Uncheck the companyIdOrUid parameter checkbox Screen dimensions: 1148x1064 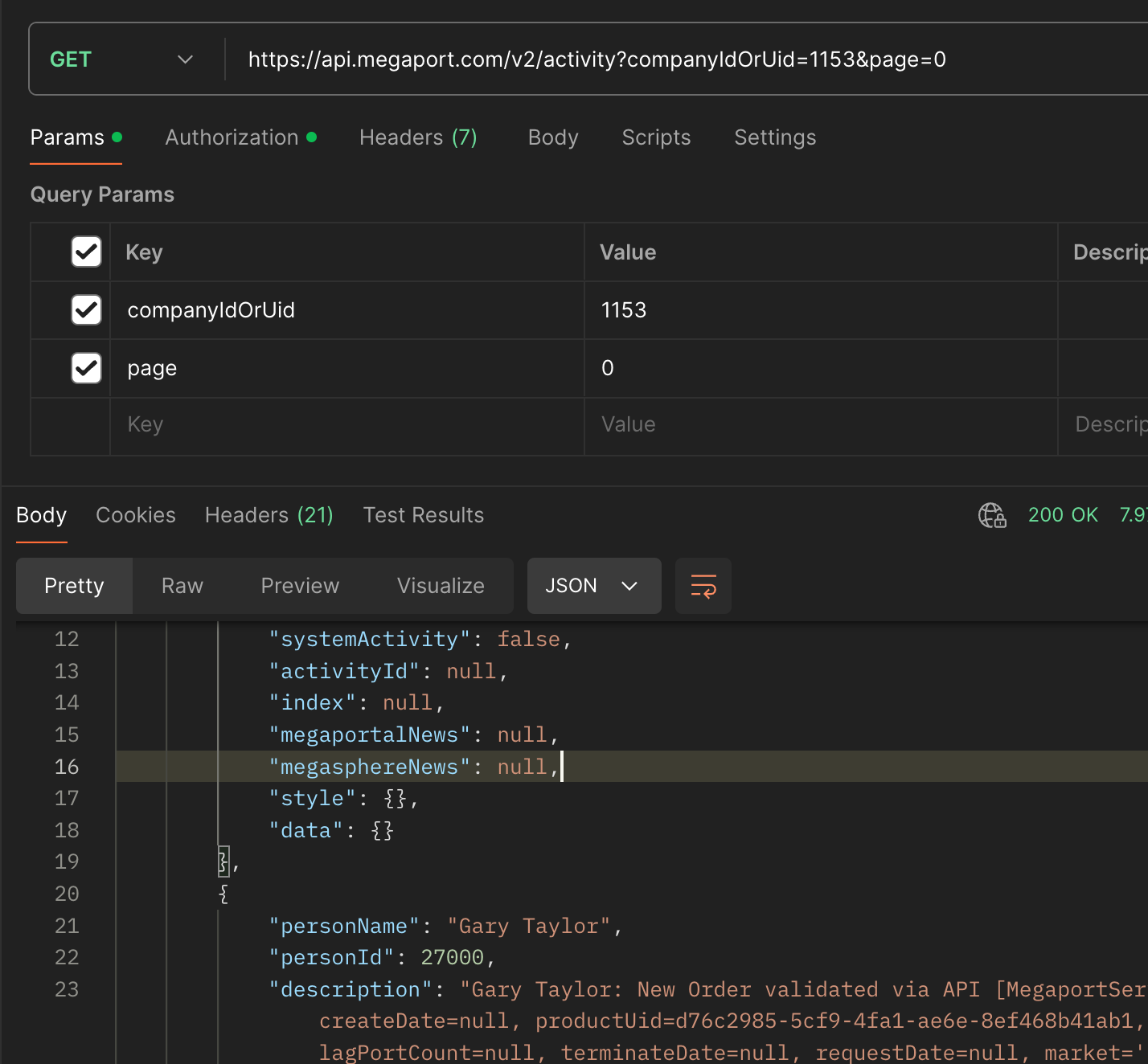[86, 309]
